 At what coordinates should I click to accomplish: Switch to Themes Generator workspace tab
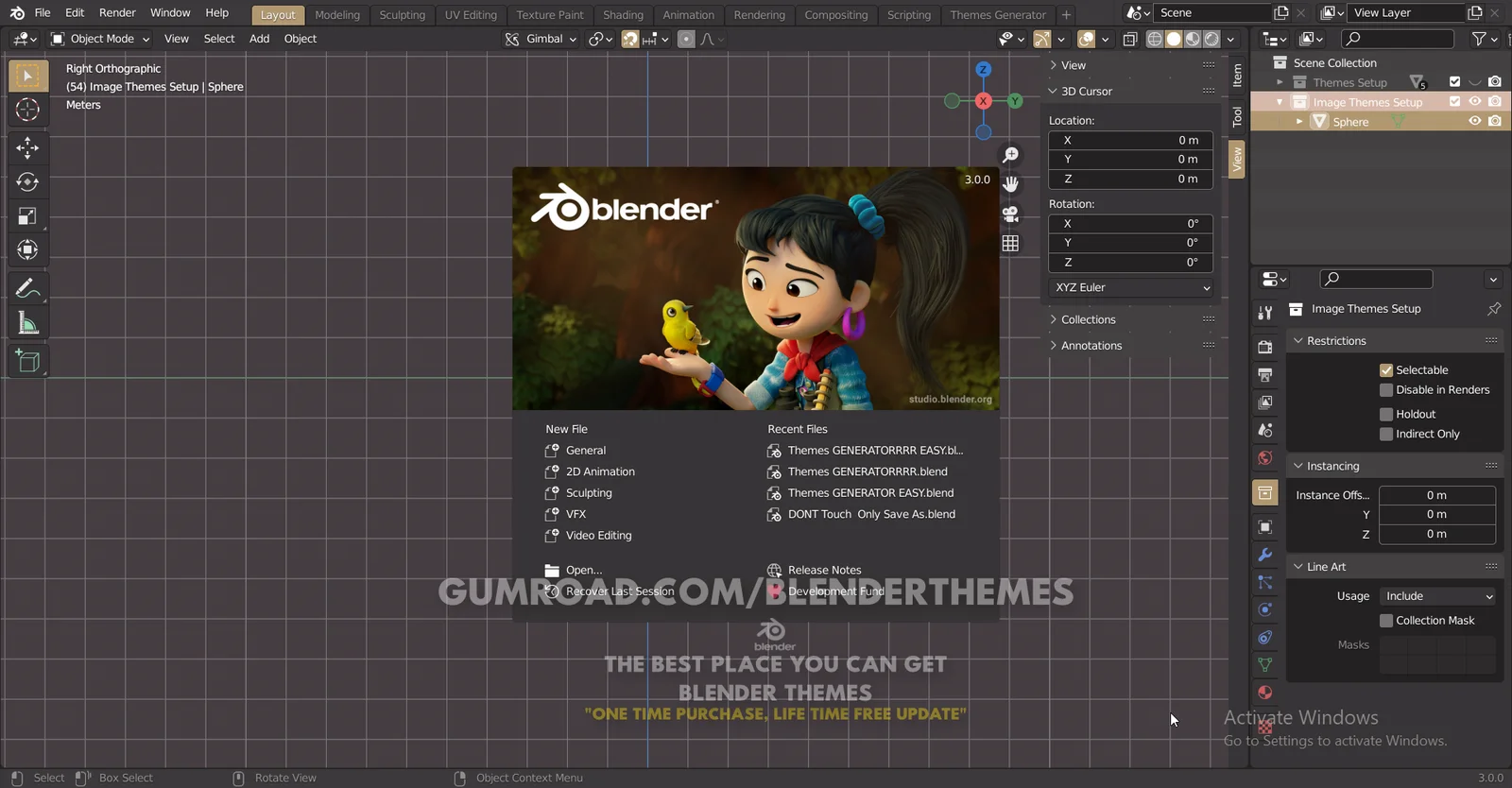click(998, 14)
